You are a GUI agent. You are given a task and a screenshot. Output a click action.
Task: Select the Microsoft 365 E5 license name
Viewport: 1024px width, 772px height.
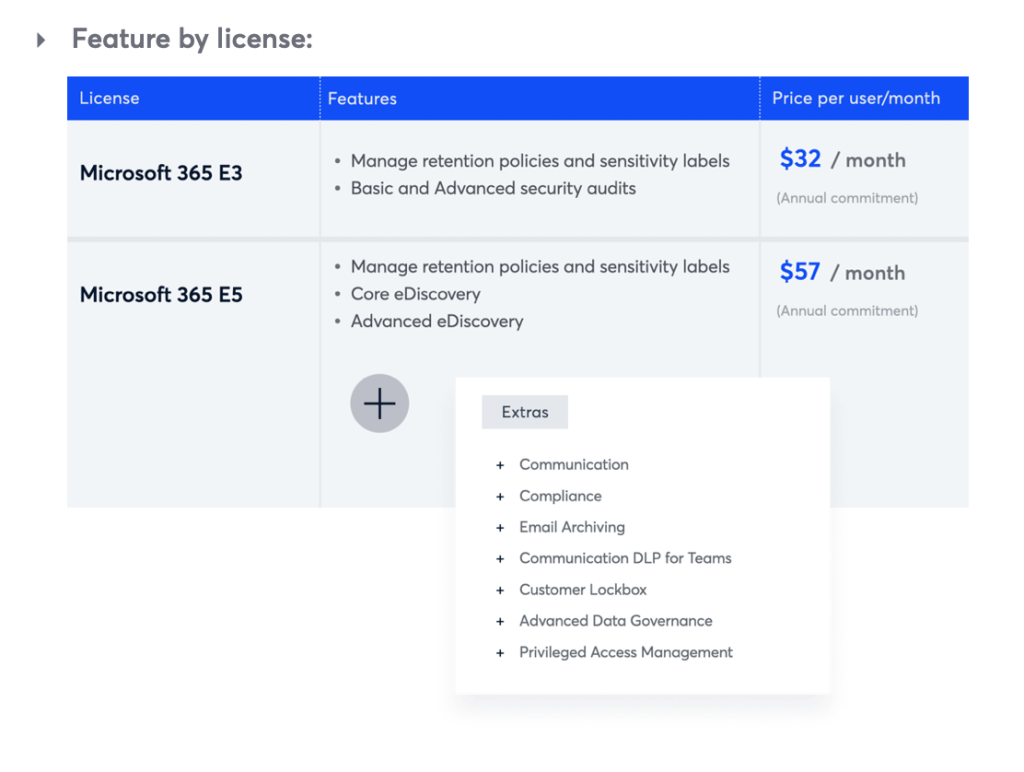[161, 295]
